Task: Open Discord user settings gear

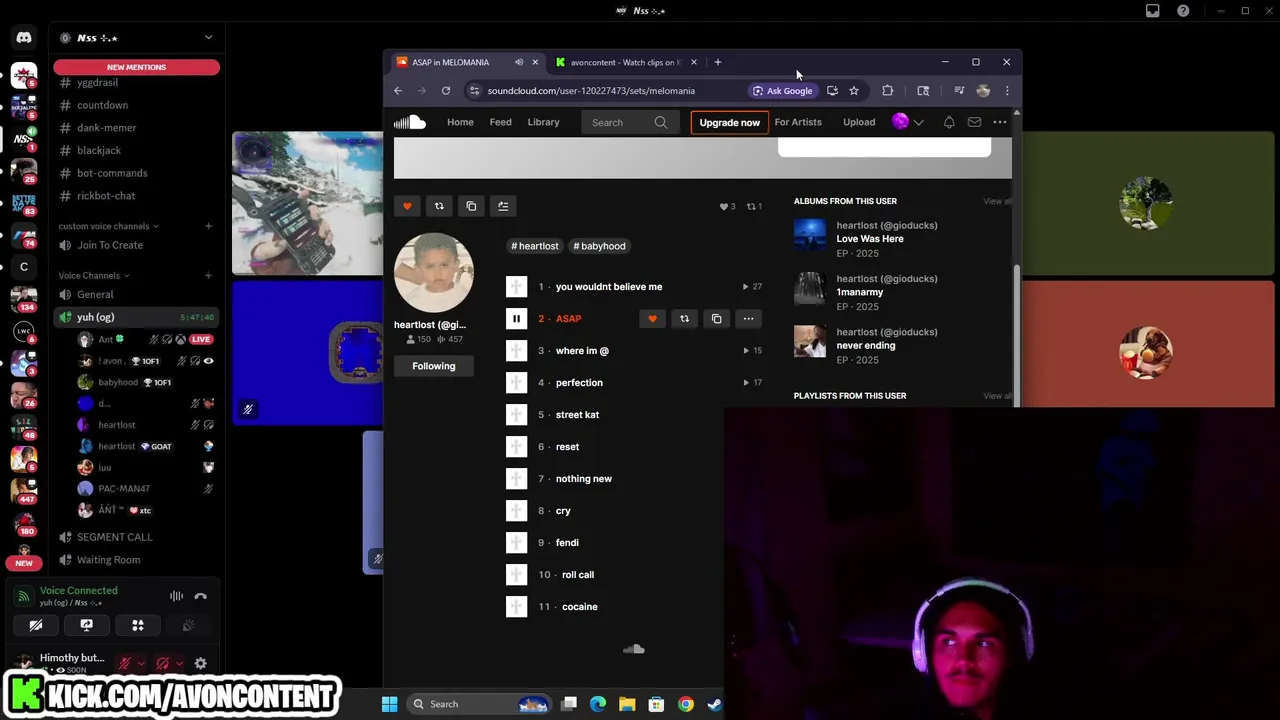Action: (x=201, y=663)
